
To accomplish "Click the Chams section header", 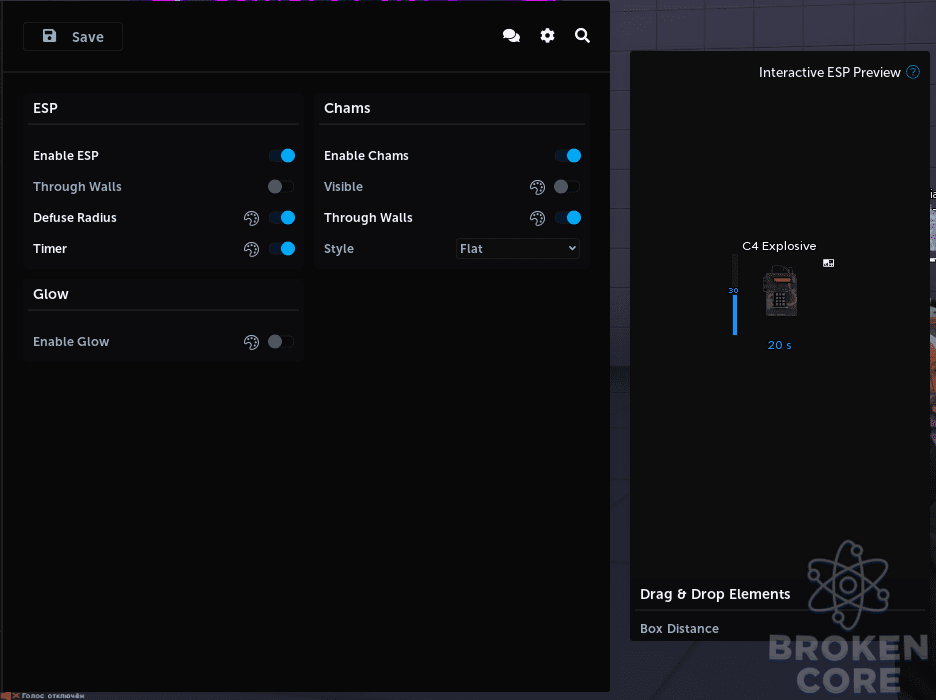I will click(347, 108).
